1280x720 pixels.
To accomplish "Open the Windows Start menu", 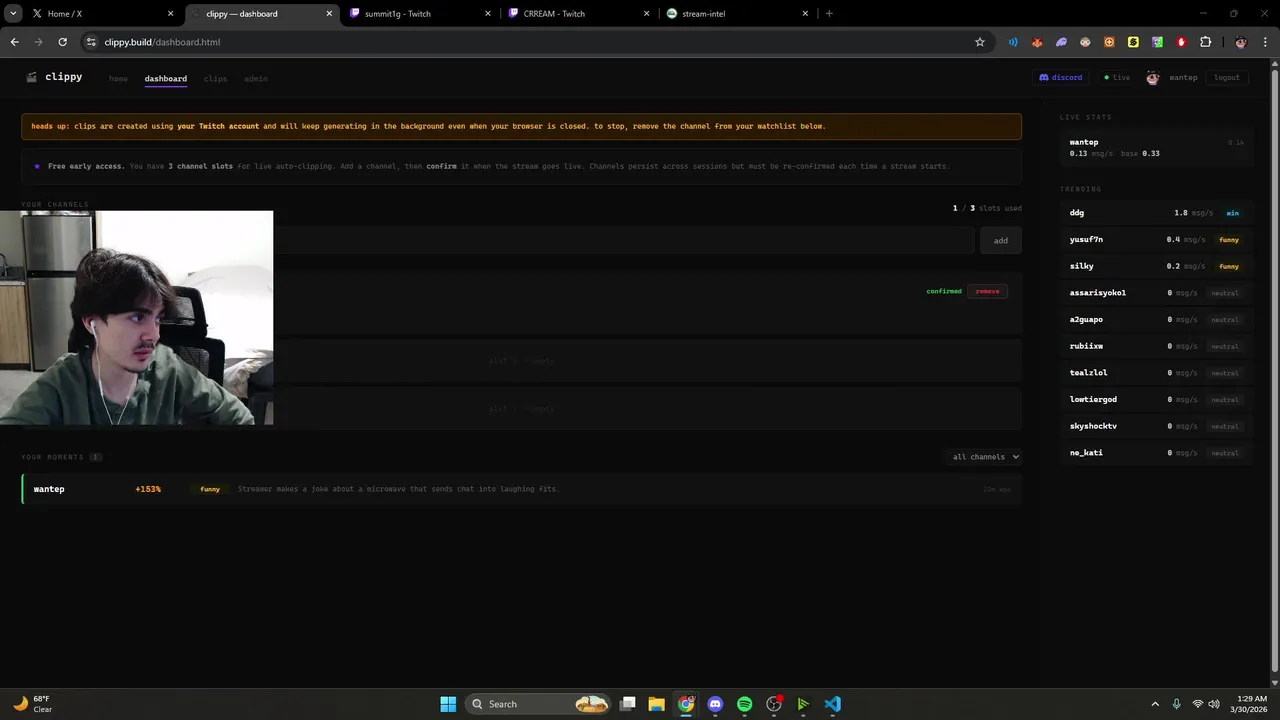I will tap(448, 704).
